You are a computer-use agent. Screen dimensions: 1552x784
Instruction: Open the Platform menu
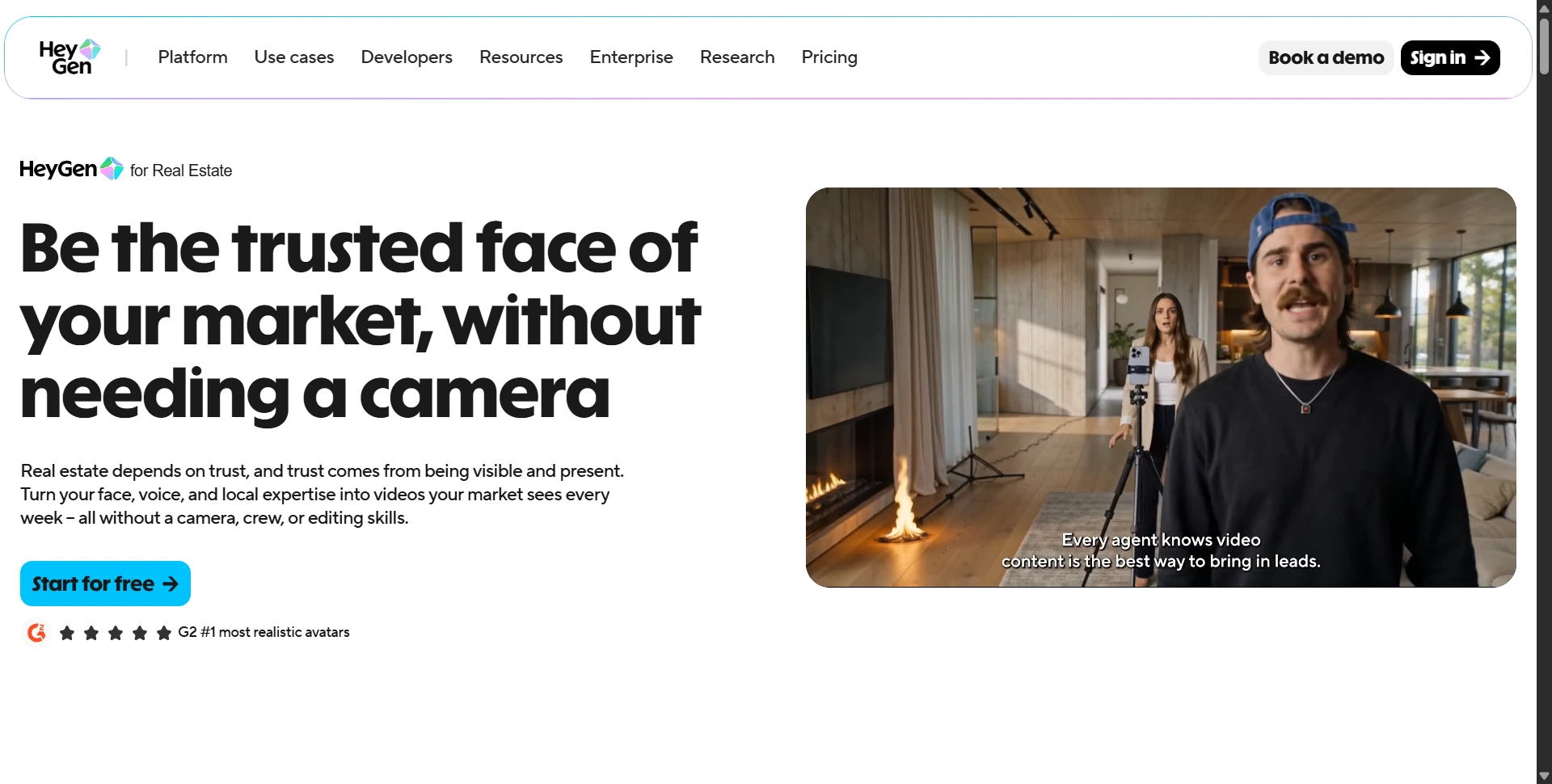coord(192,57)
